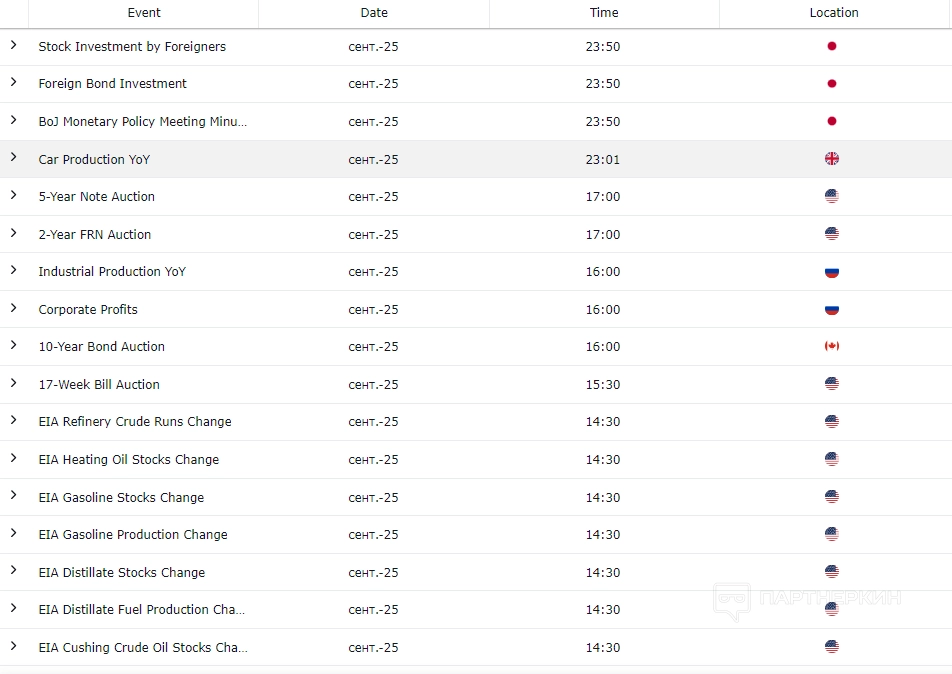Expand EIA Refinery Crude Runs Change details
The image size is (952, 674).
pos(14,421)
